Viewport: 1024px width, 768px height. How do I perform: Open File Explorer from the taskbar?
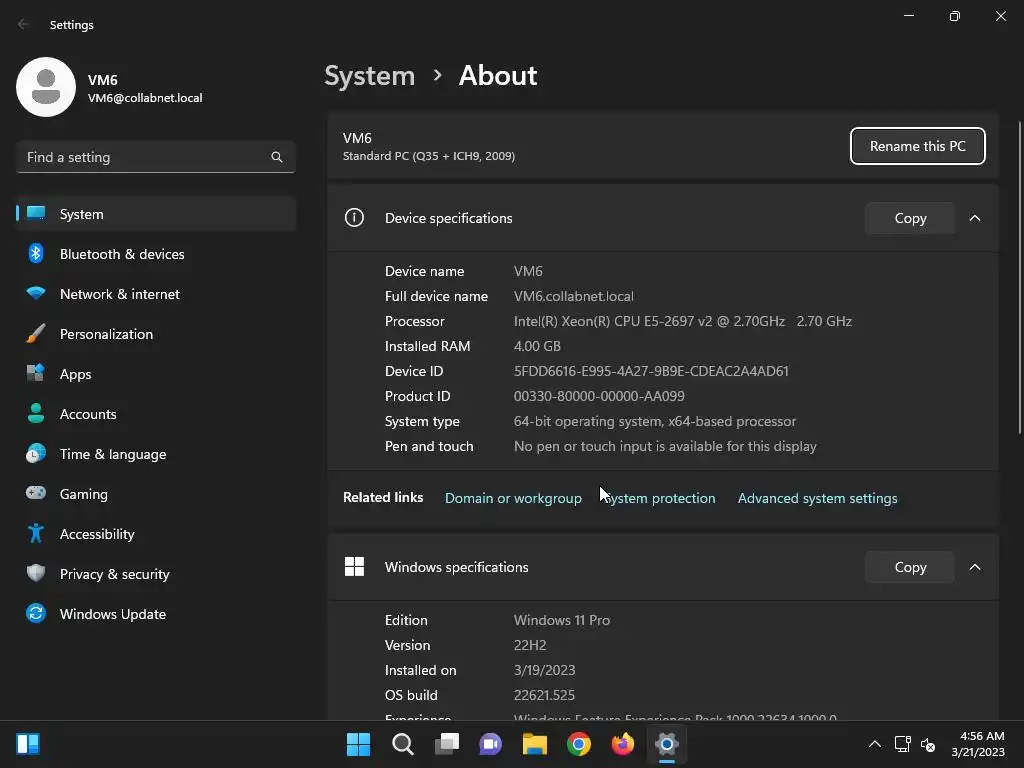(x=534, y=744)
